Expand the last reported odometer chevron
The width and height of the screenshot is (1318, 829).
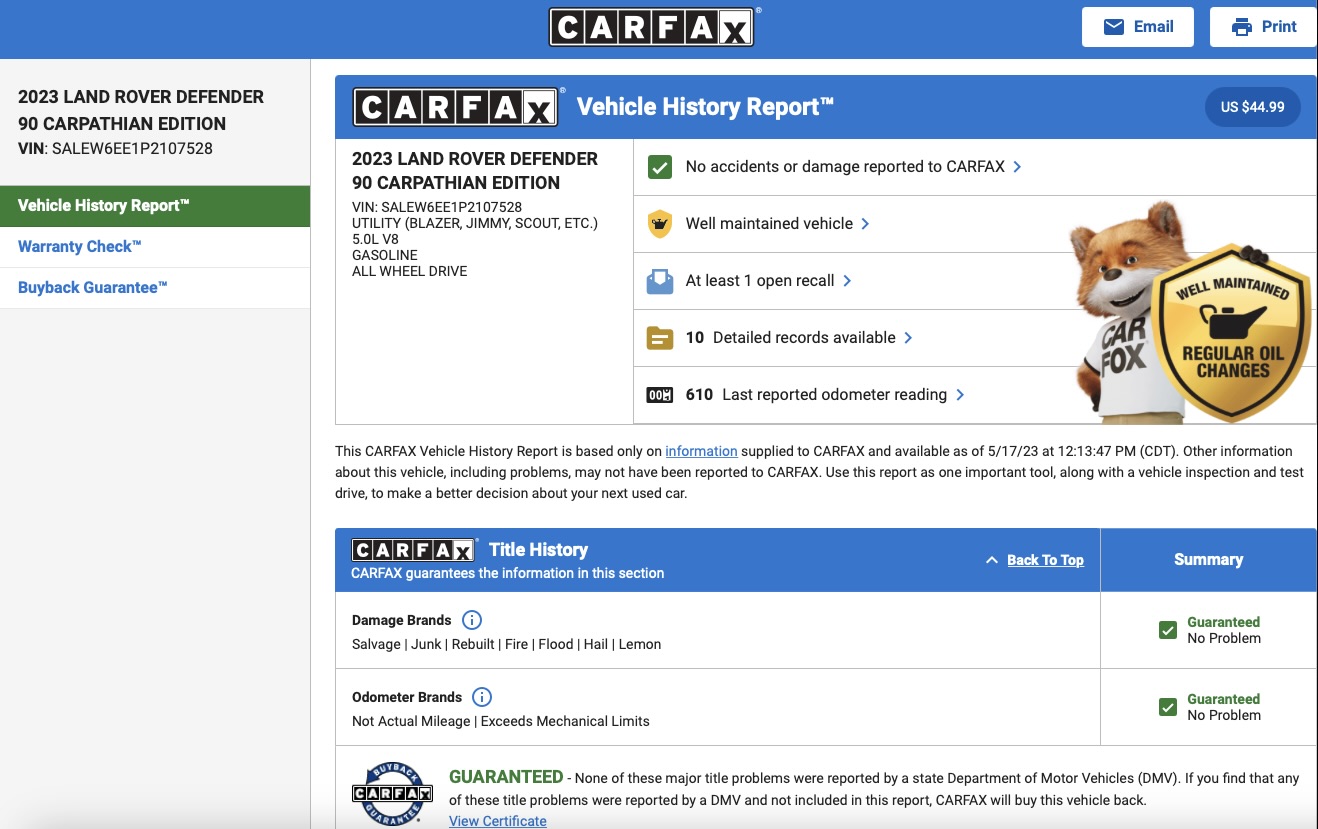(960, 395)
